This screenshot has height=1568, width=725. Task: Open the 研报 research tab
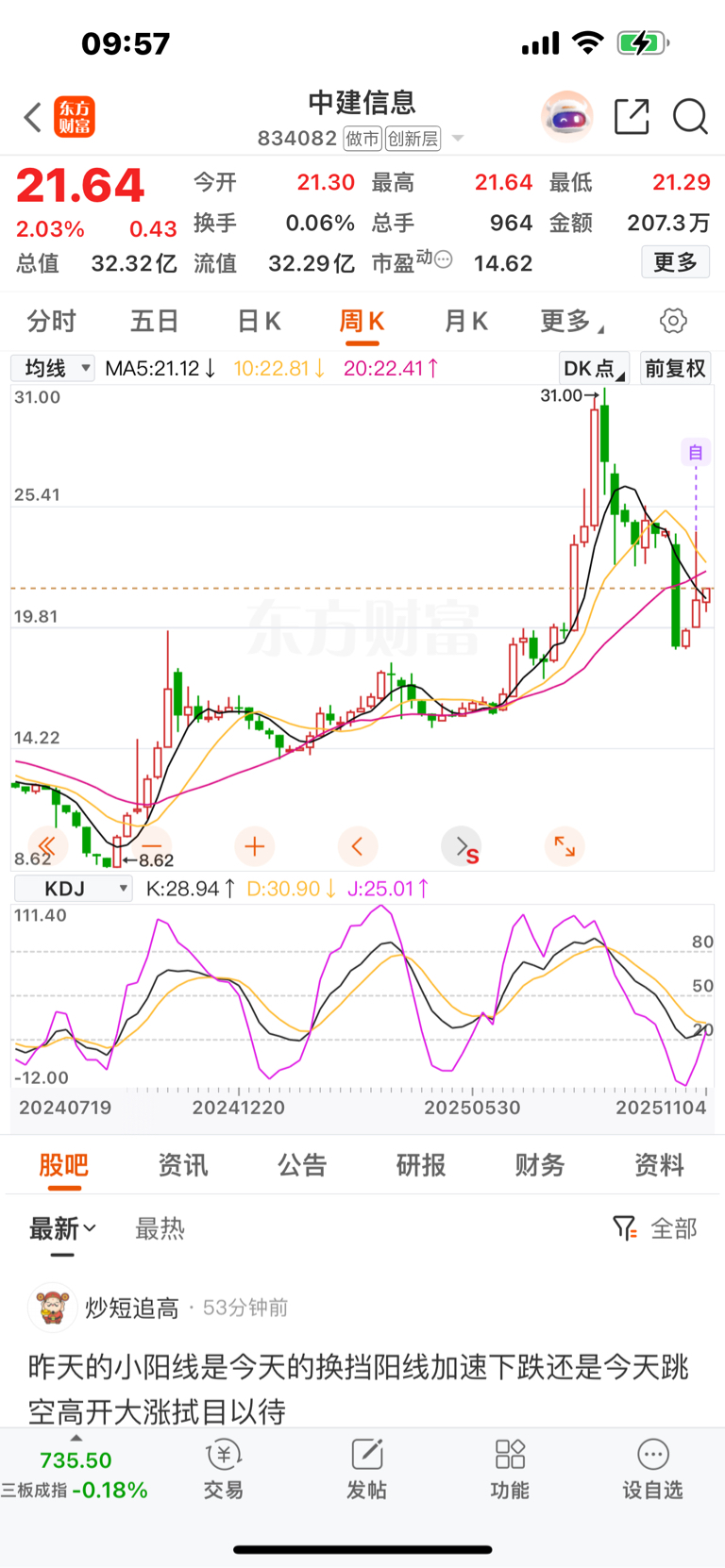421,1165
